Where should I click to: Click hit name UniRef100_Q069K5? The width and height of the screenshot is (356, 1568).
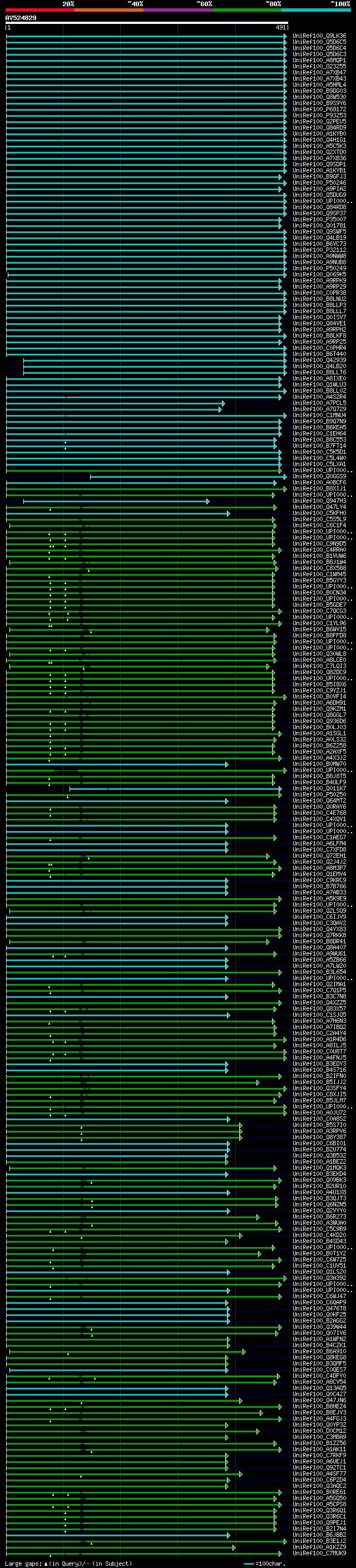(319, 275)
